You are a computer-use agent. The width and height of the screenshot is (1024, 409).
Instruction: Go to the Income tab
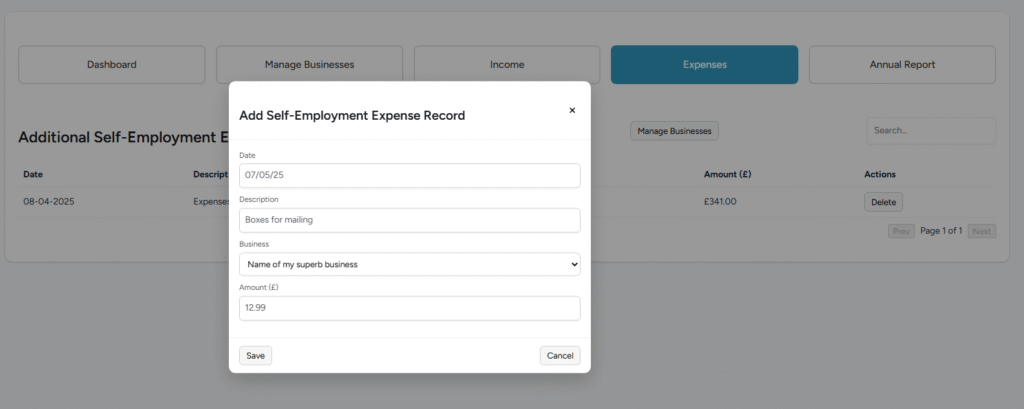[x=507, y=65]
